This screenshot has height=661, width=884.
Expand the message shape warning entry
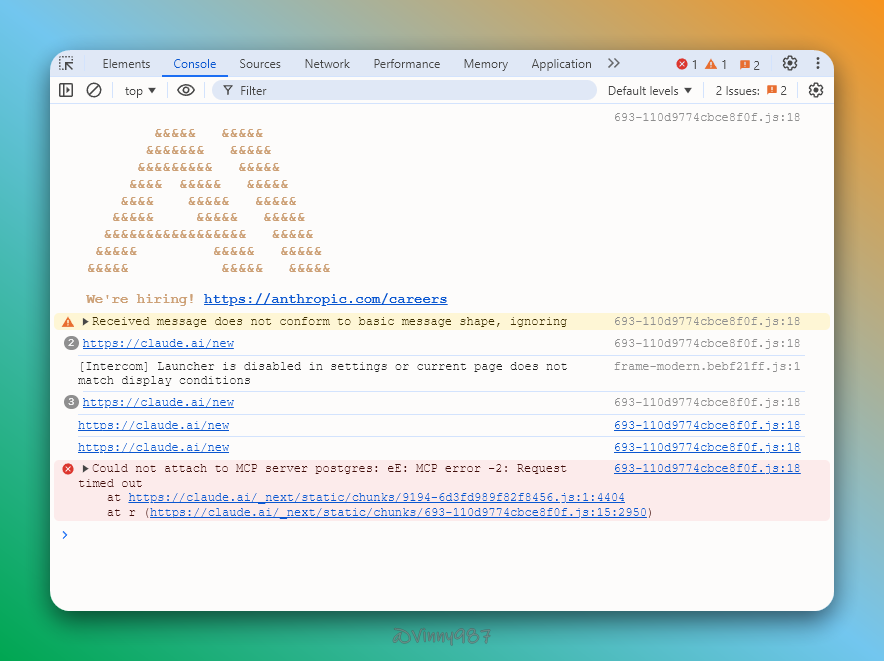point(86,322)
